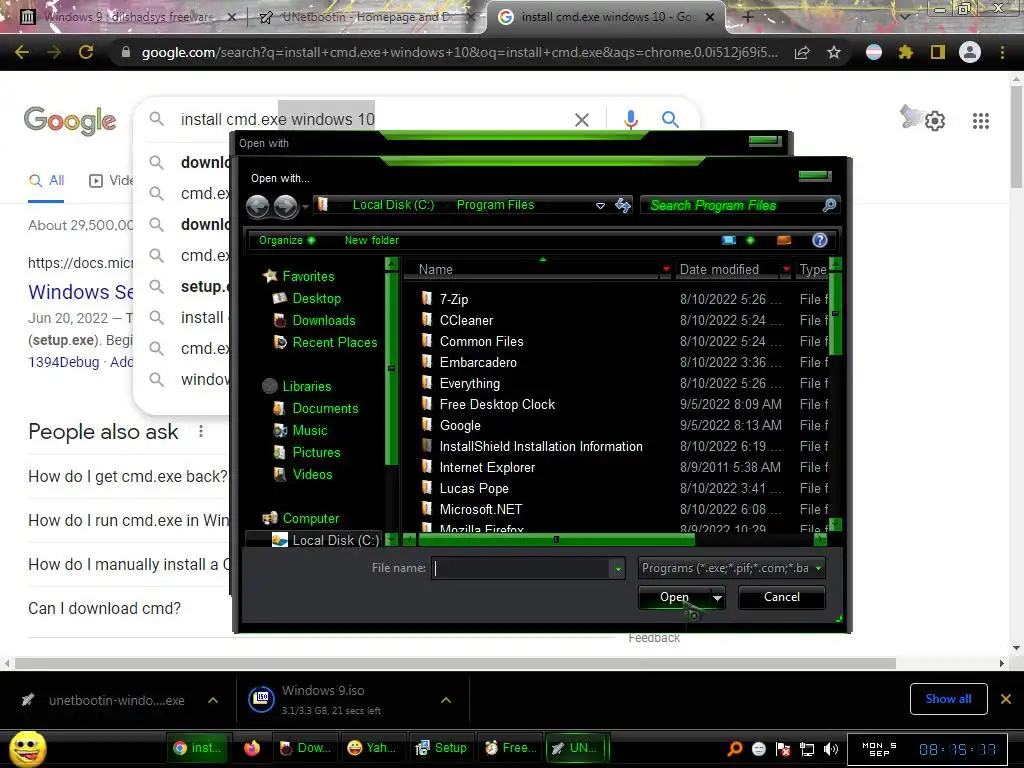The height and width of the screenshot is (768, 1024).
Task: Click the search magnifier in Program Files search
Action: tap(828, 205)
